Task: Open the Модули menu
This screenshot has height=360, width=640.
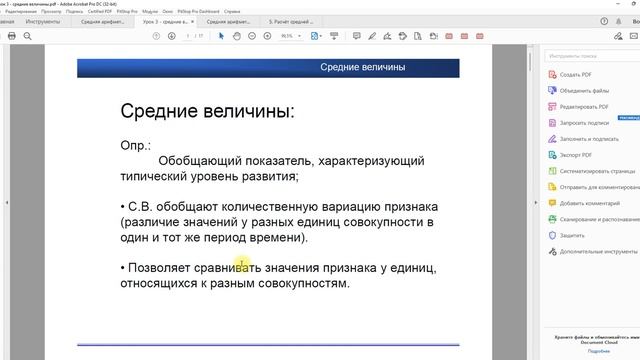Action: (150, 11)
